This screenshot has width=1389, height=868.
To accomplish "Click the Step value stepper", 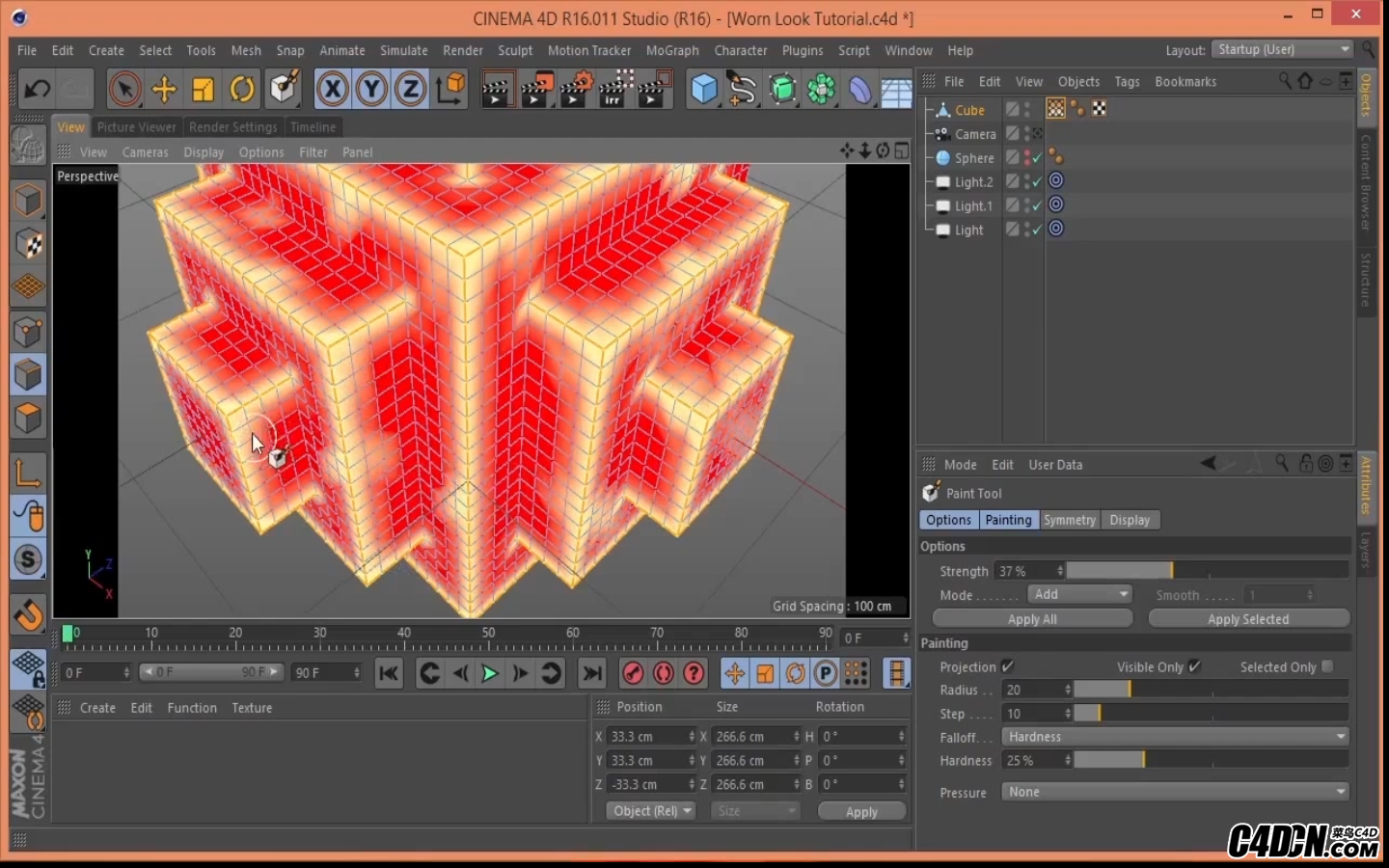I will coord(1068,714).
